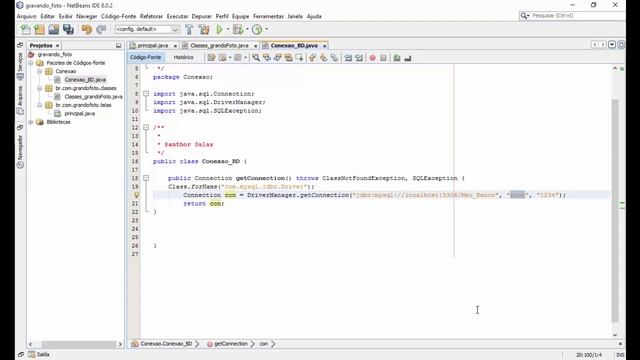Open Debug Project dropdown arrow
The width and height of the screenshot is (640, 360).
[247, 29]
